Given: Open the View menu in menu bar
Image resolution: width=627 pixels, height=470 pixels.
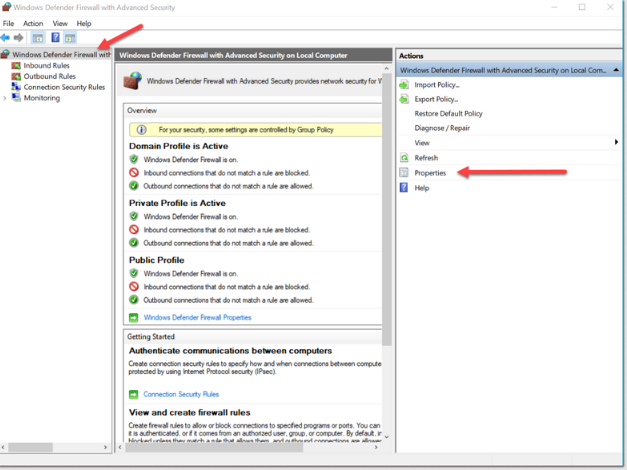Looking at the screenshot, I should 60,24.
